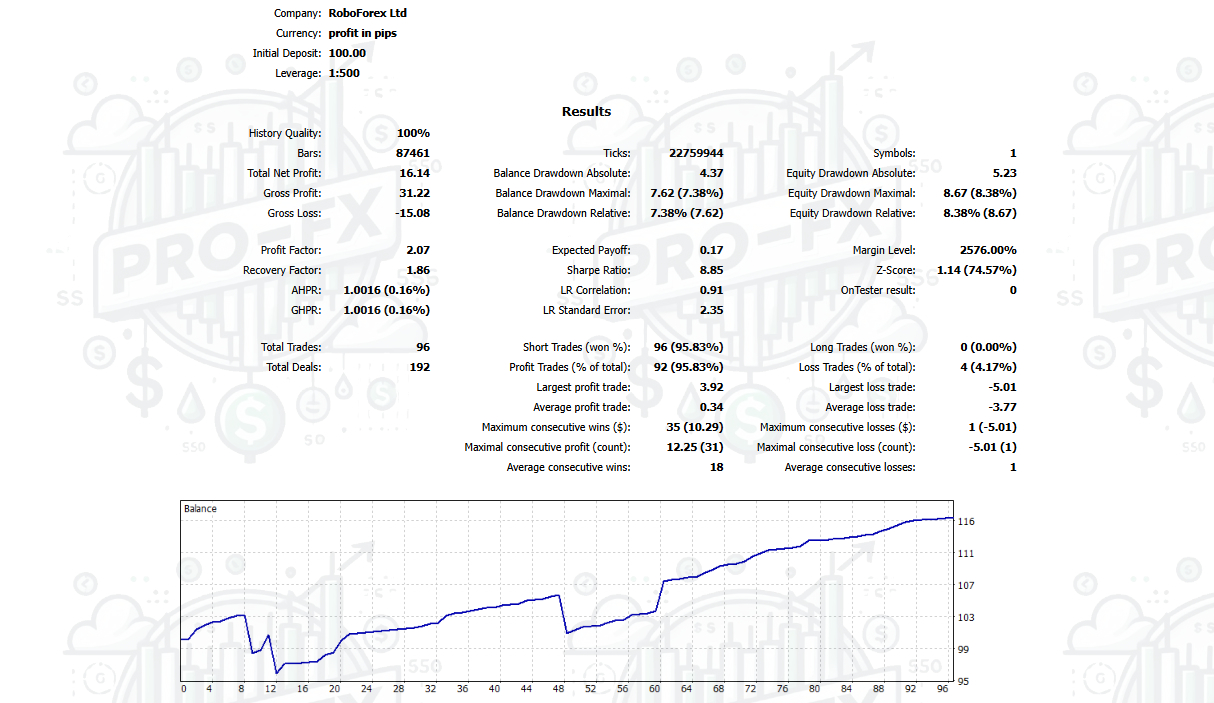Image resolution: width=1214 pixels, height=703 pixels.
Task: Click Average profit trade value 0.34
Action: (x=711, y=407)
